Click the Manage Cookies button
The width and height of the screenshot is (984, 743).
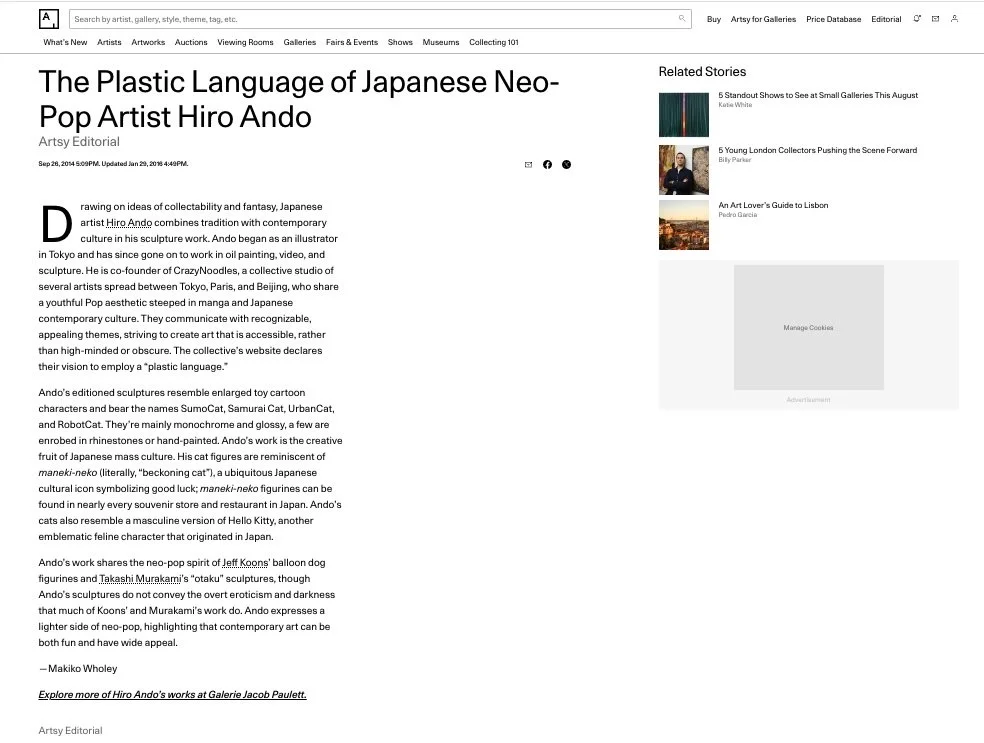pyautogui.click(x=808, y=328)
